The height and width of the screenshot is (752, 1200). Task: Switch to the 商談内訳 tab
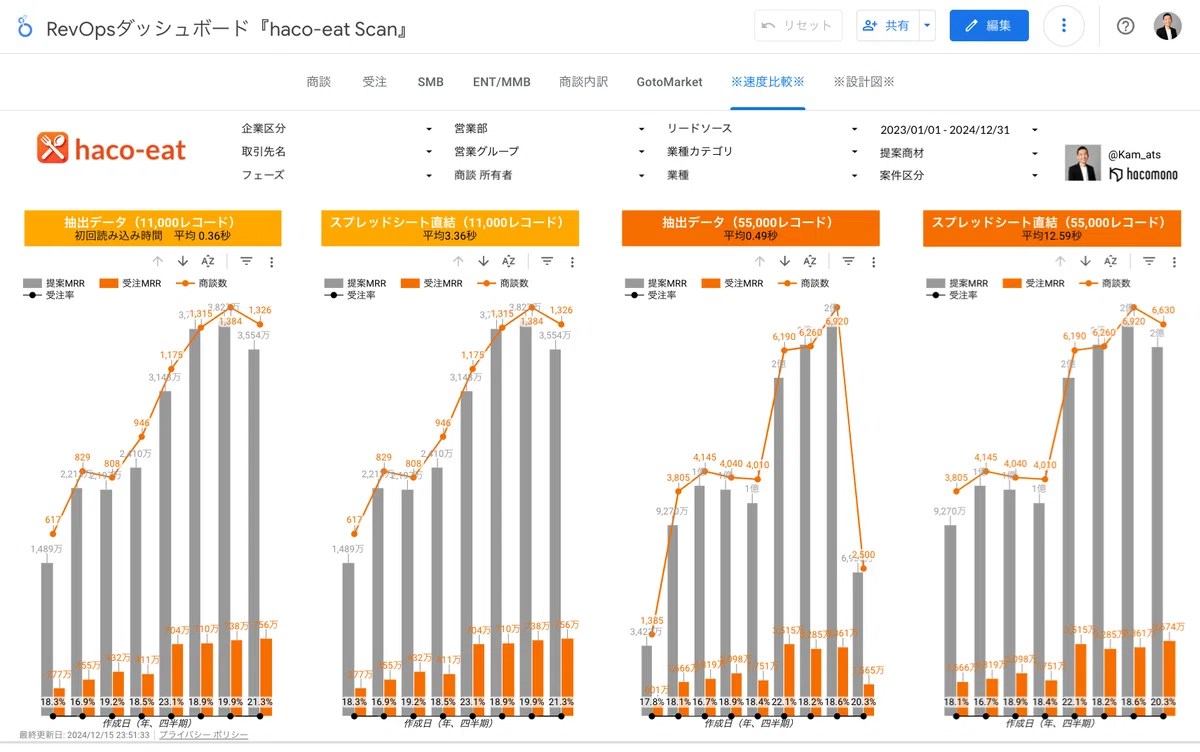click(x=583, y=82)
